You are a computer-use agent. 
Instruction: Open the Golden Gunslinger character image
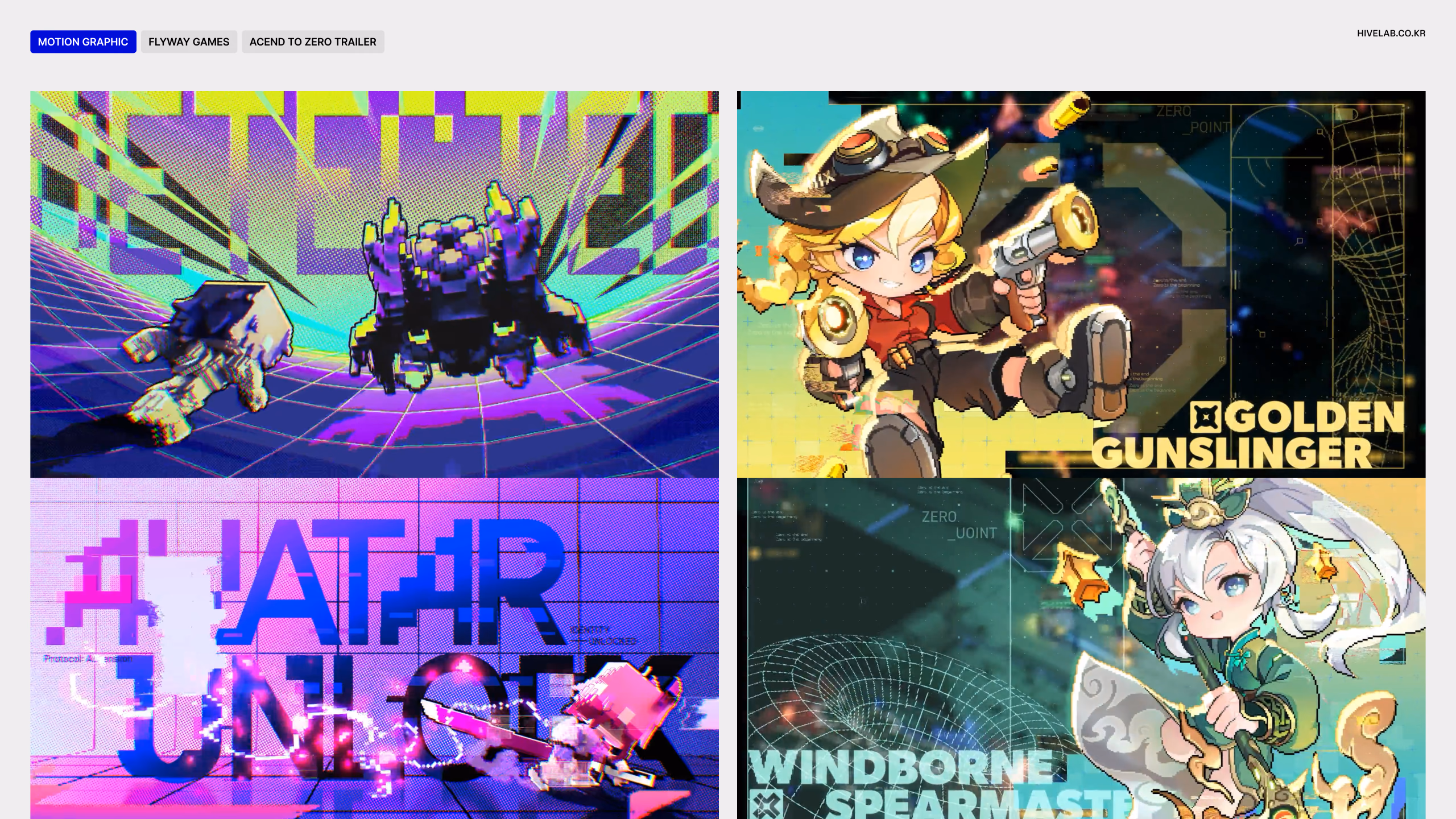(x=1081, y=284)
